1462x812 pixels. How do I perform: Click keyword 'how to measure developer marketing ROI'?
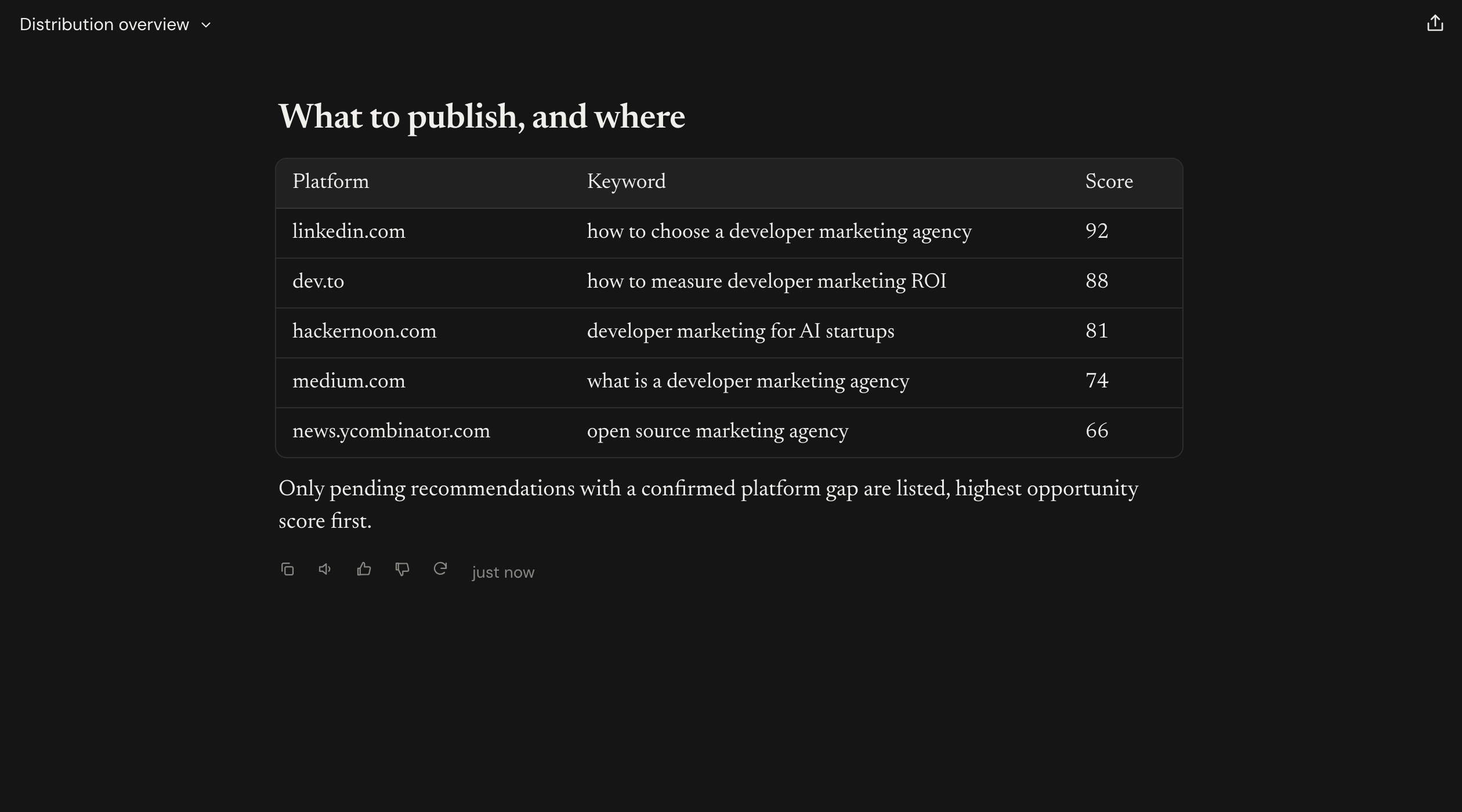click(x=766, y=281)
